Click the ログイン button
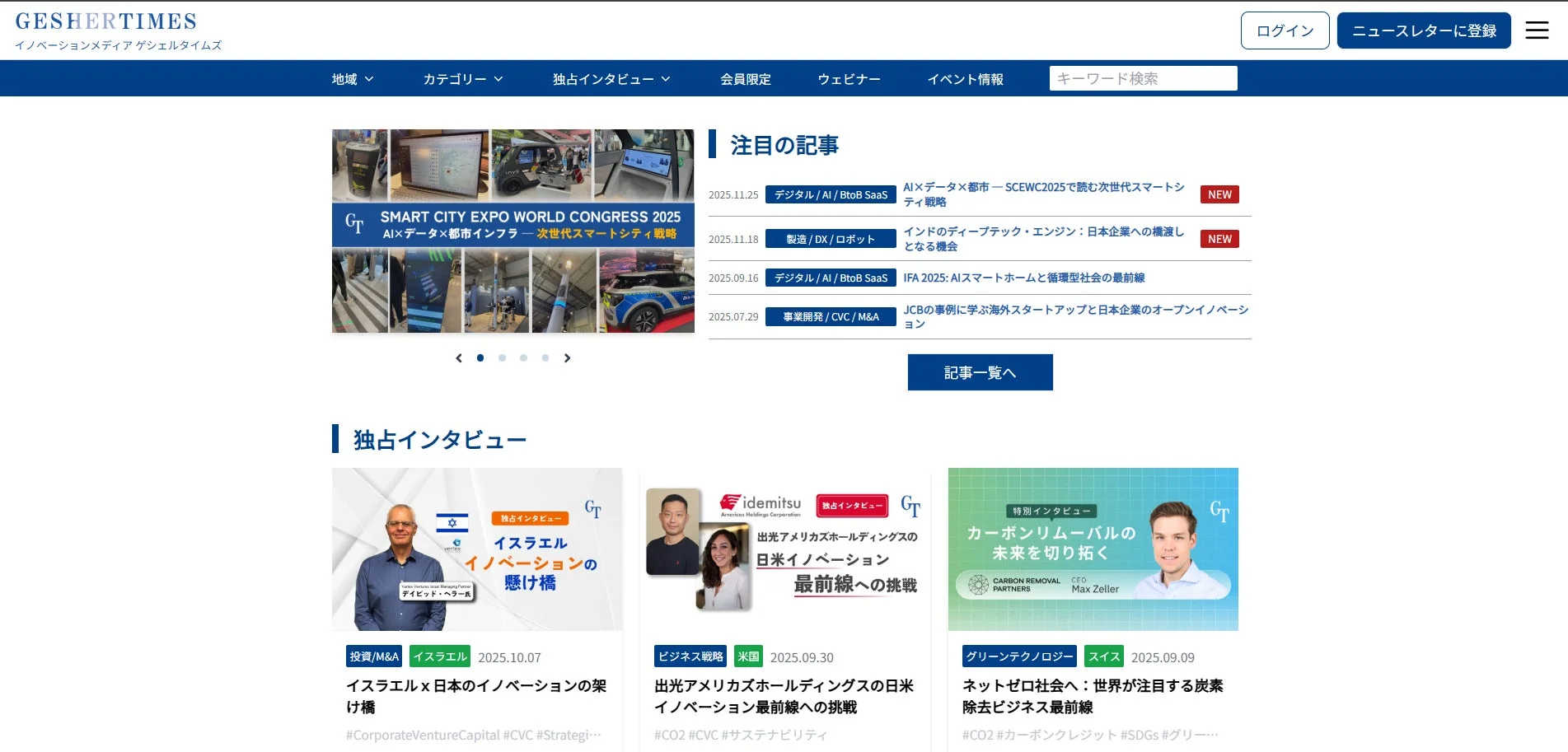1568x752 pixels. 1284,30
